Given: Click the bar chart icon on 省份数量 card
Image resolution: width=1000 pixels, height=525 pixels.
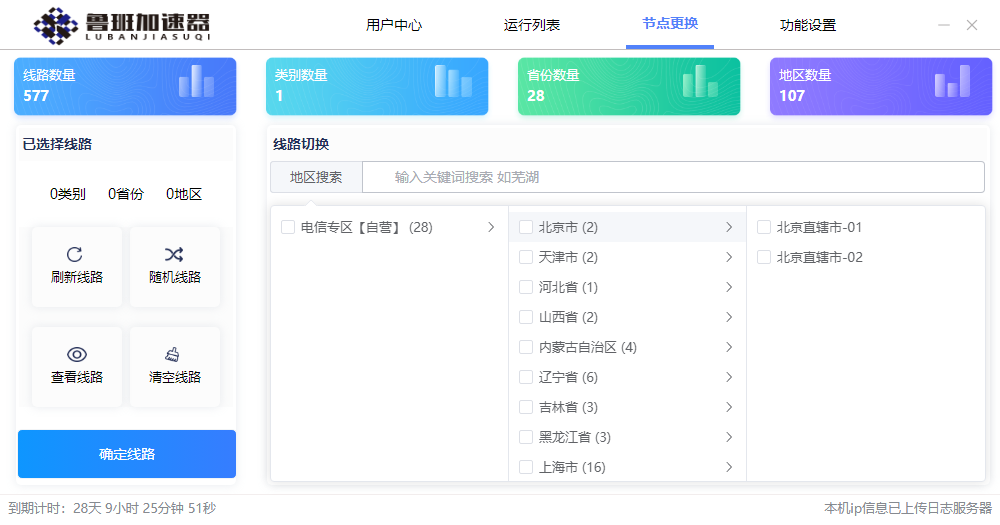Looking at the screenshot, I should pos(700,82).
